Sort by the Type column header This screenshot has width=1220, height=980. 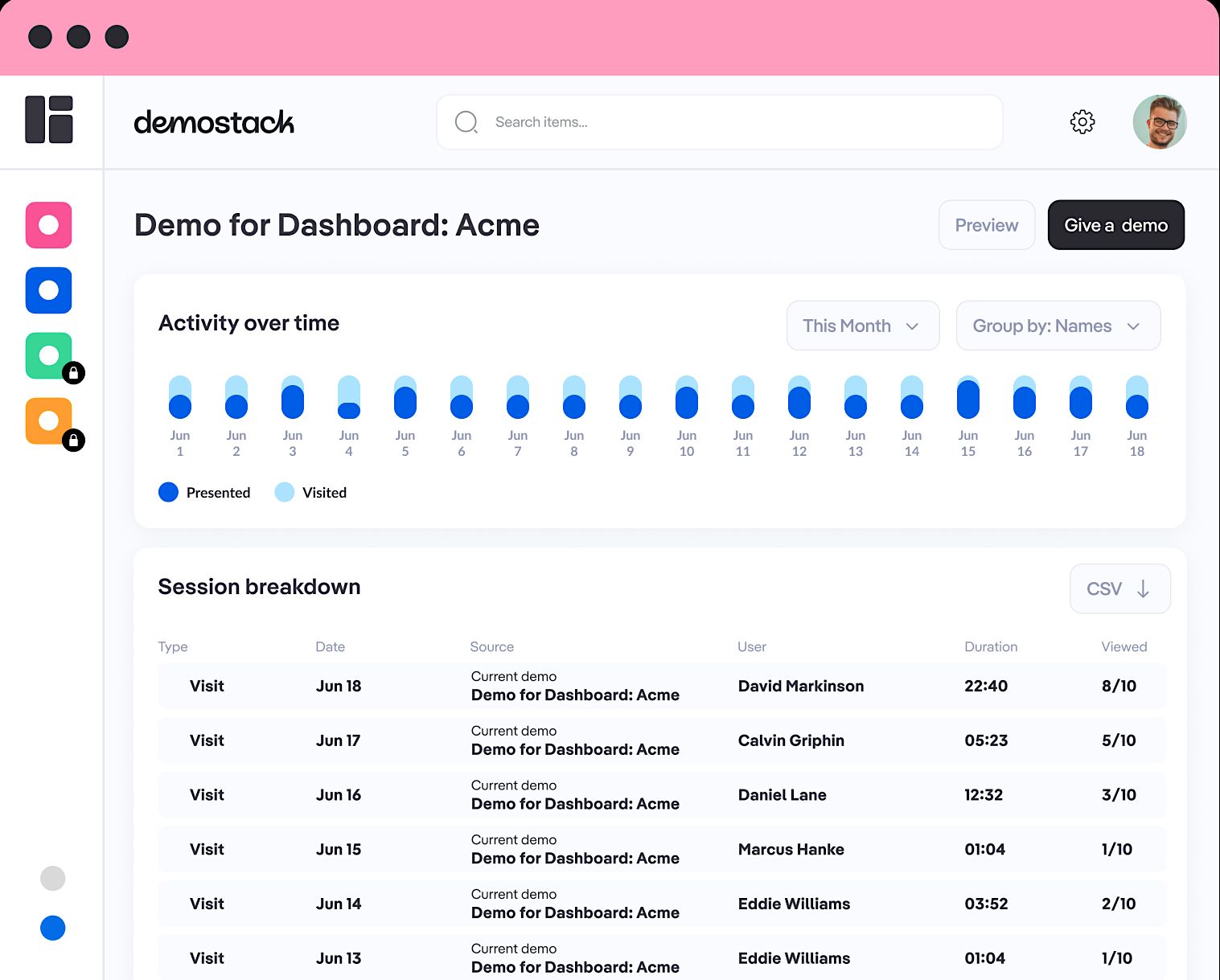tap(173, 647)
